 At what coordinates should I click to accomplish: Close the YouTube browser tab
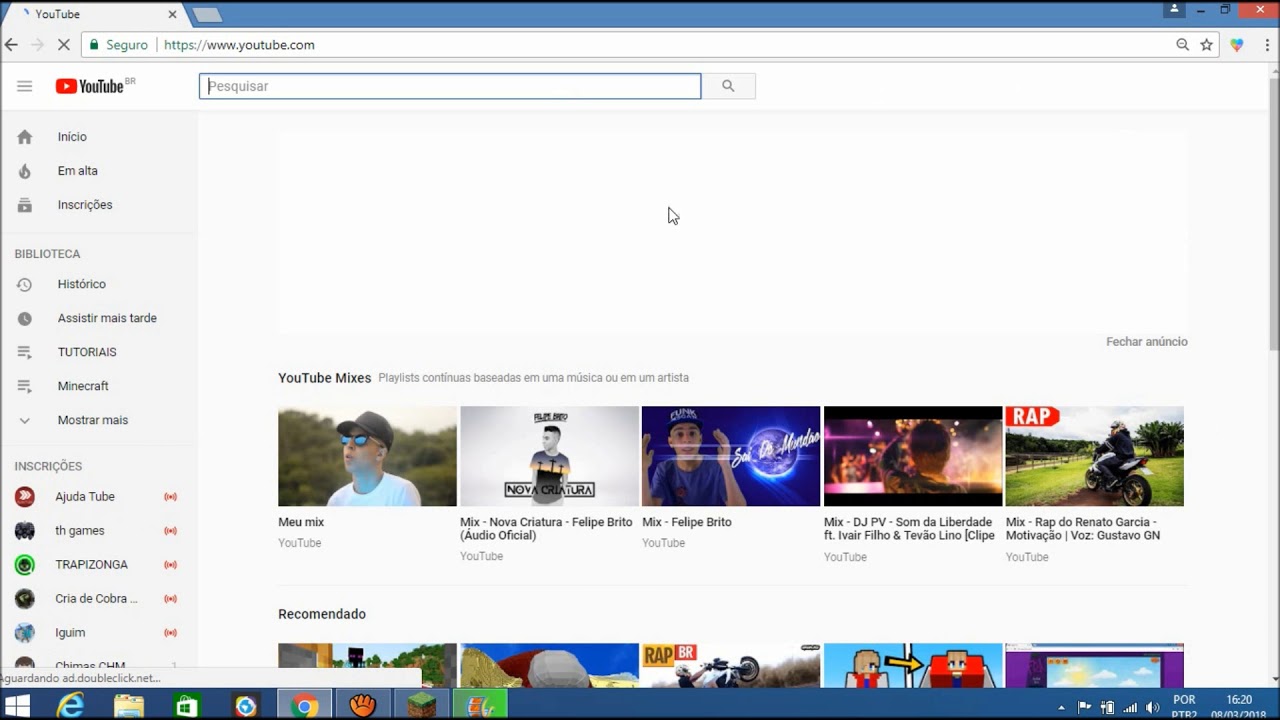coord(173,15)
